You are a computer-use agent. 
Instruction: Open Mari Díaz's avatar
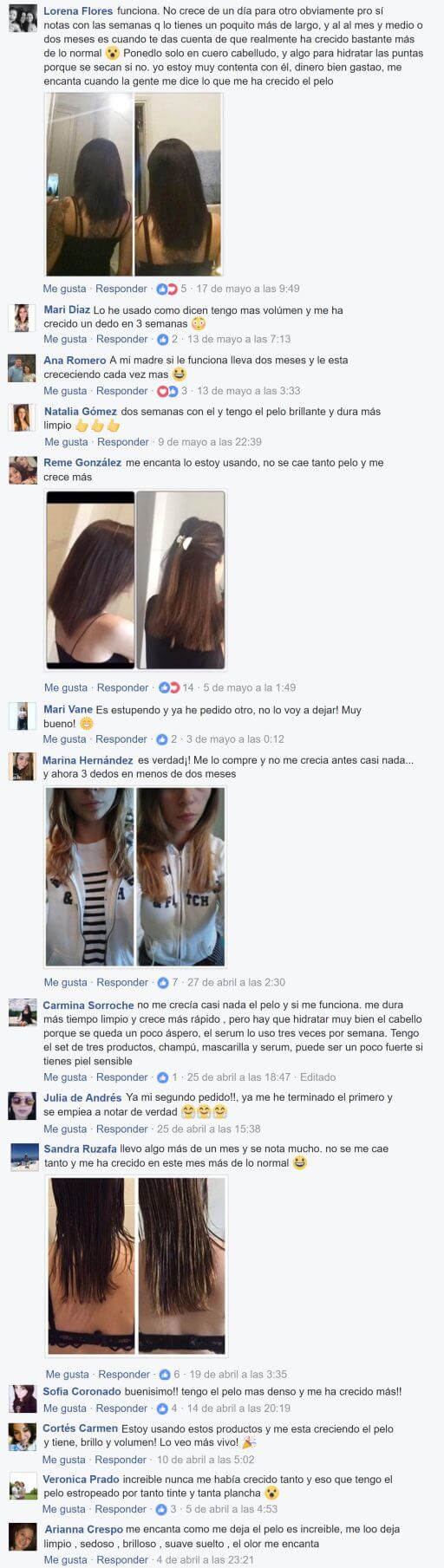tap(23, 318)
